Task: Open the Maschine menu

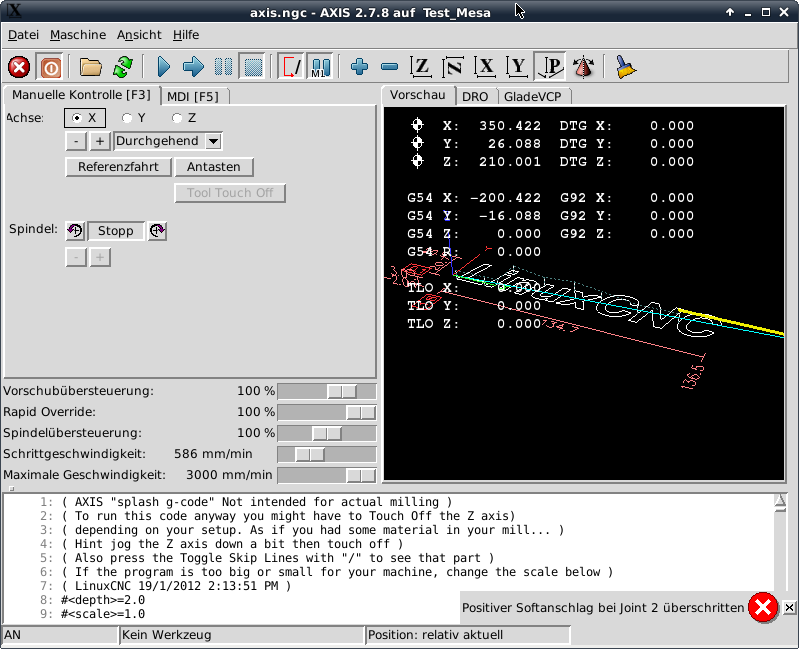Action: (x=78, y=35)
